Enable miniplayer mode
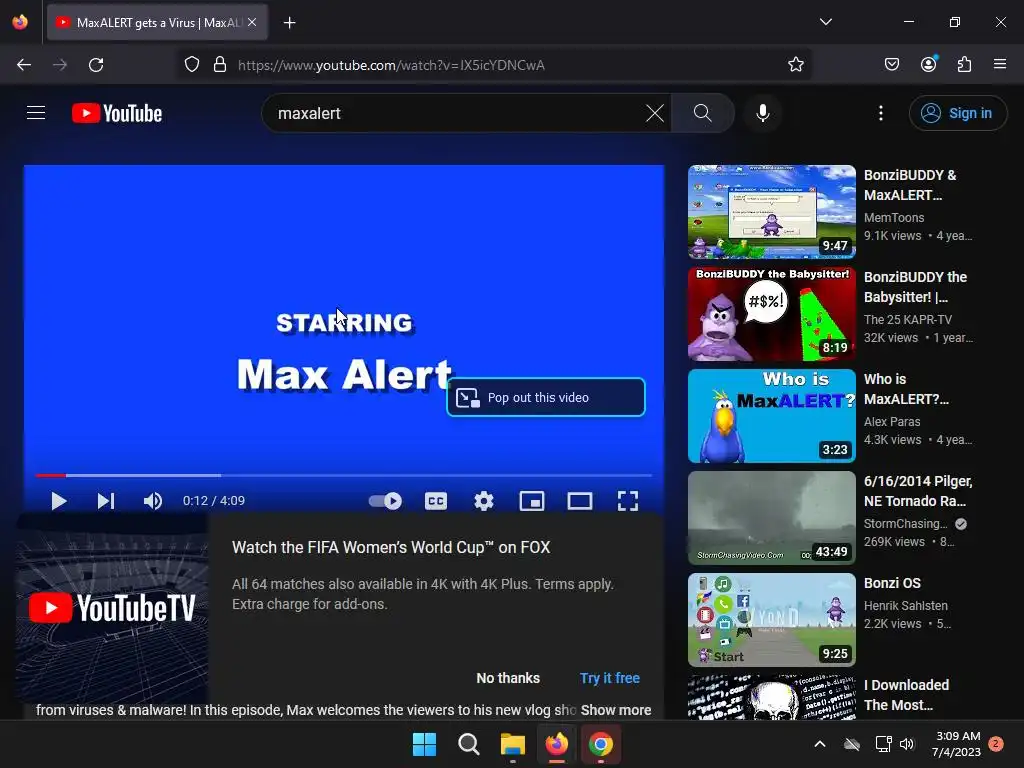The height and width of the screenshot is (768, 1024). tap(532, 501)
